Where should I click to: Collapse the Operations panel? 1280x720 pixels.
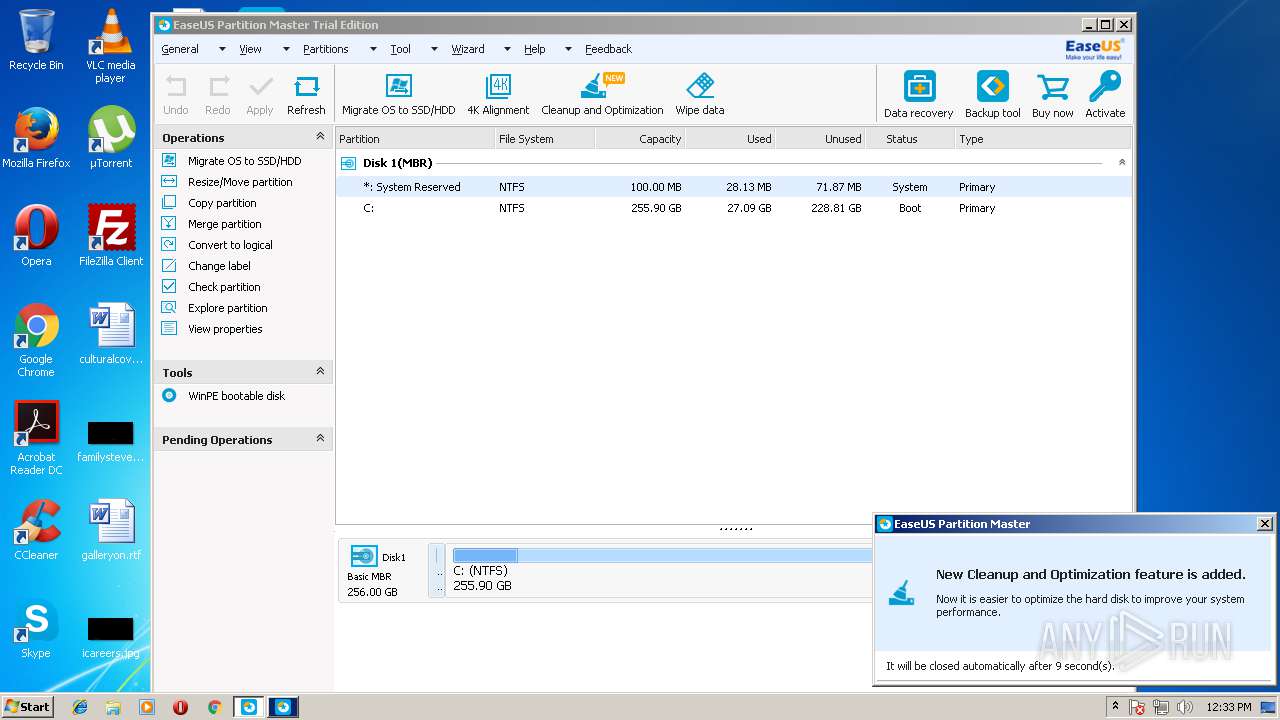320,136
